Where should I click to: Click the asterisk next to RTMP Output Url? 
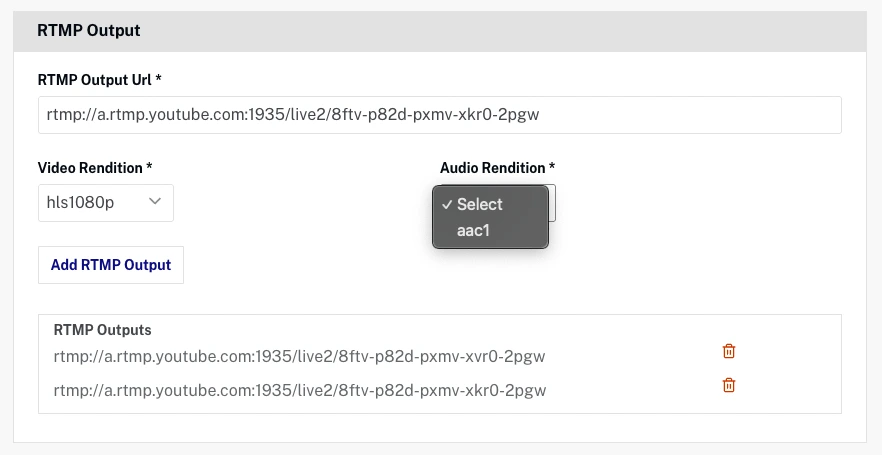tap(158, 79)
